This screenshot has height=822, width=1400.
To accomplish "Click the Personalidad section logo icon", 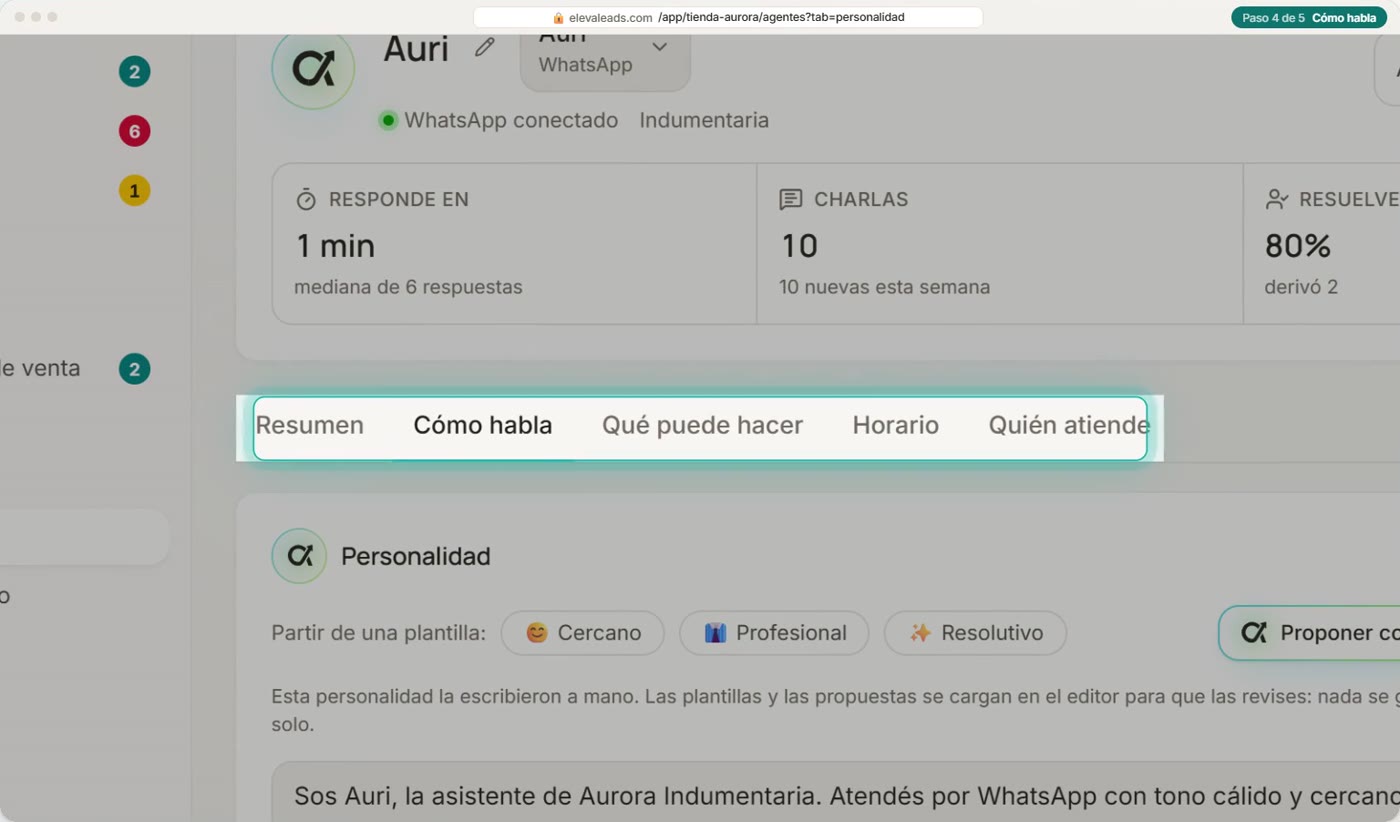I will (x=300, y=556).
